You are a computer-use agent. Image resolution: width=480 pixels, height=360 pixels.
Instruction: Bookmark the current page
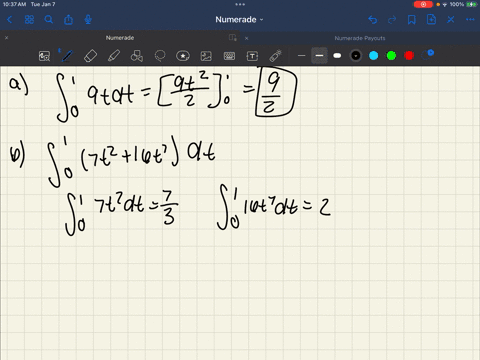[412, 20]
